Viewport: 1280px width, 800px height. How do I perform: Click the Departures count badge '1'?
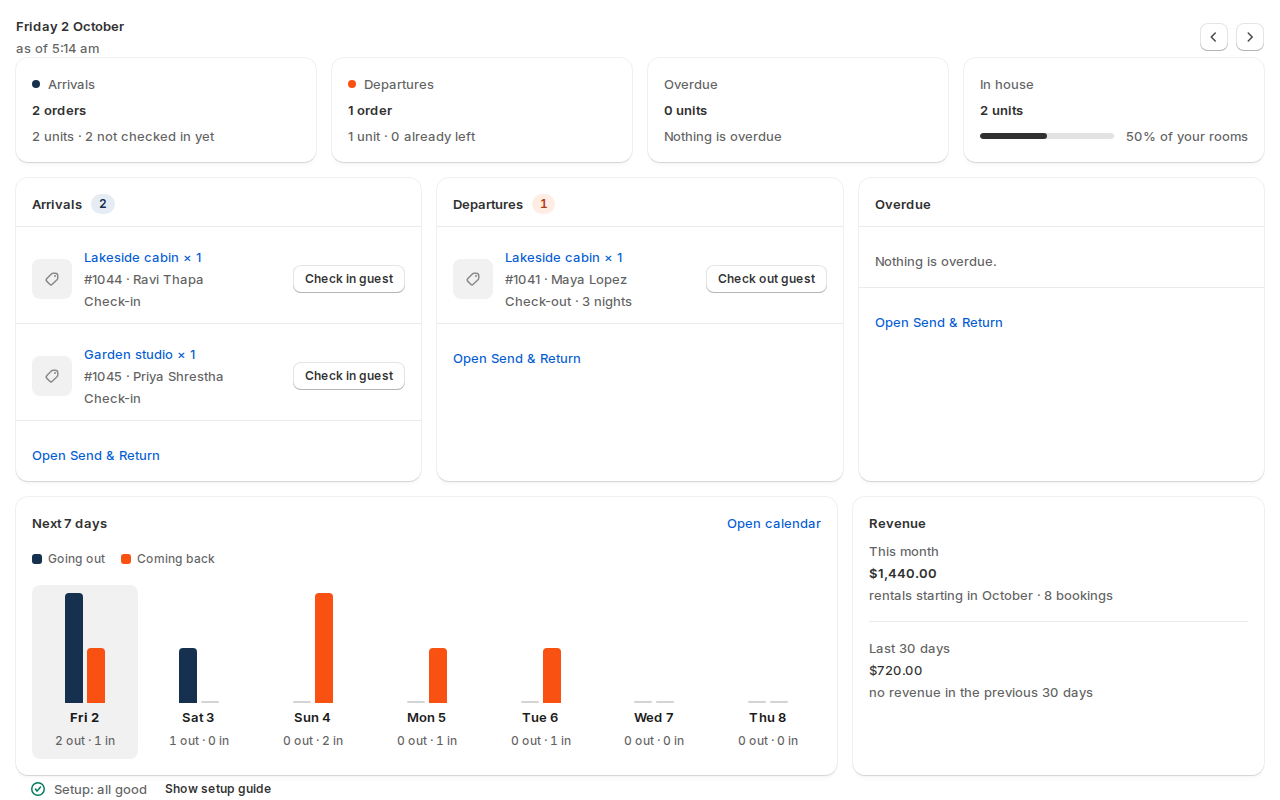(x=543, y=204)
